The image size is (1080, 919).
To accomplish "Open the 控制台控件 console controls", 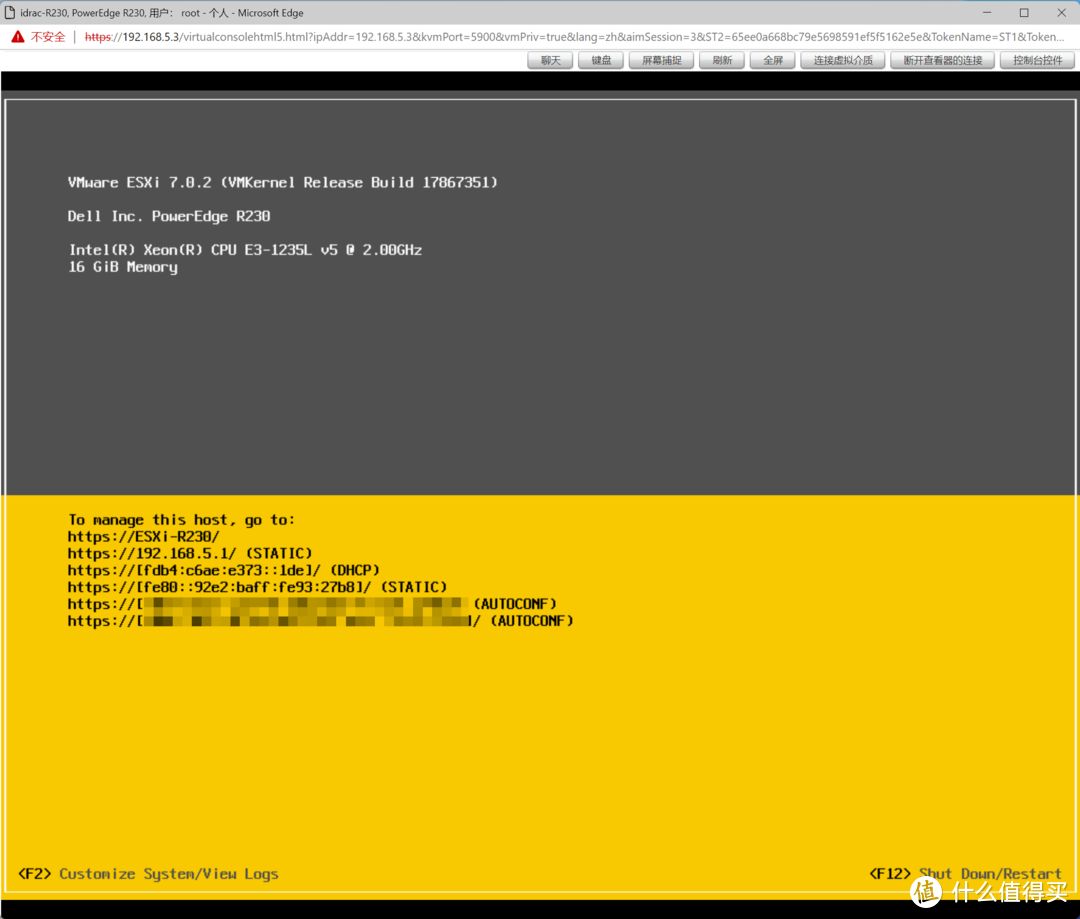I will pos(1037,61).
